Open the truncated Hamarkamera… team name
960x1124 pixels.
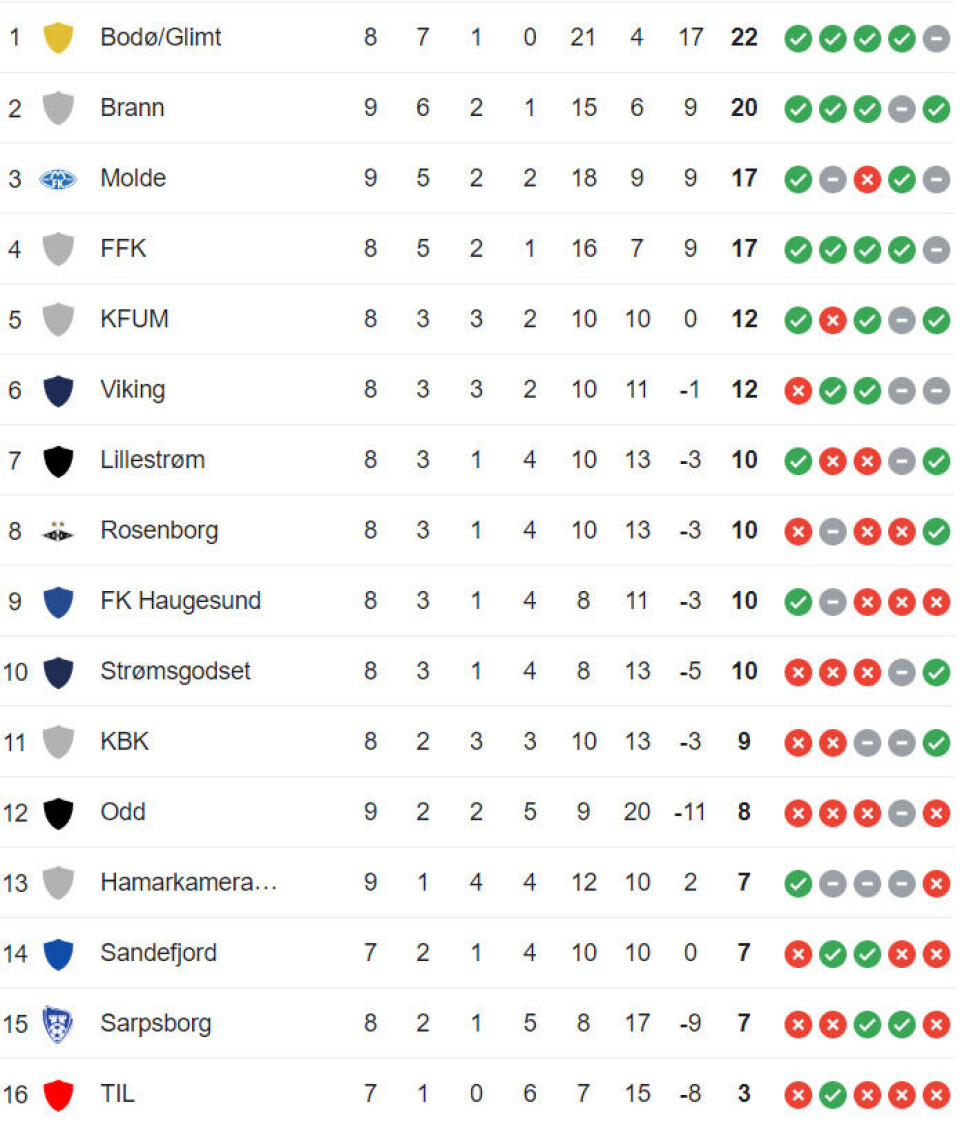(188, 883)
